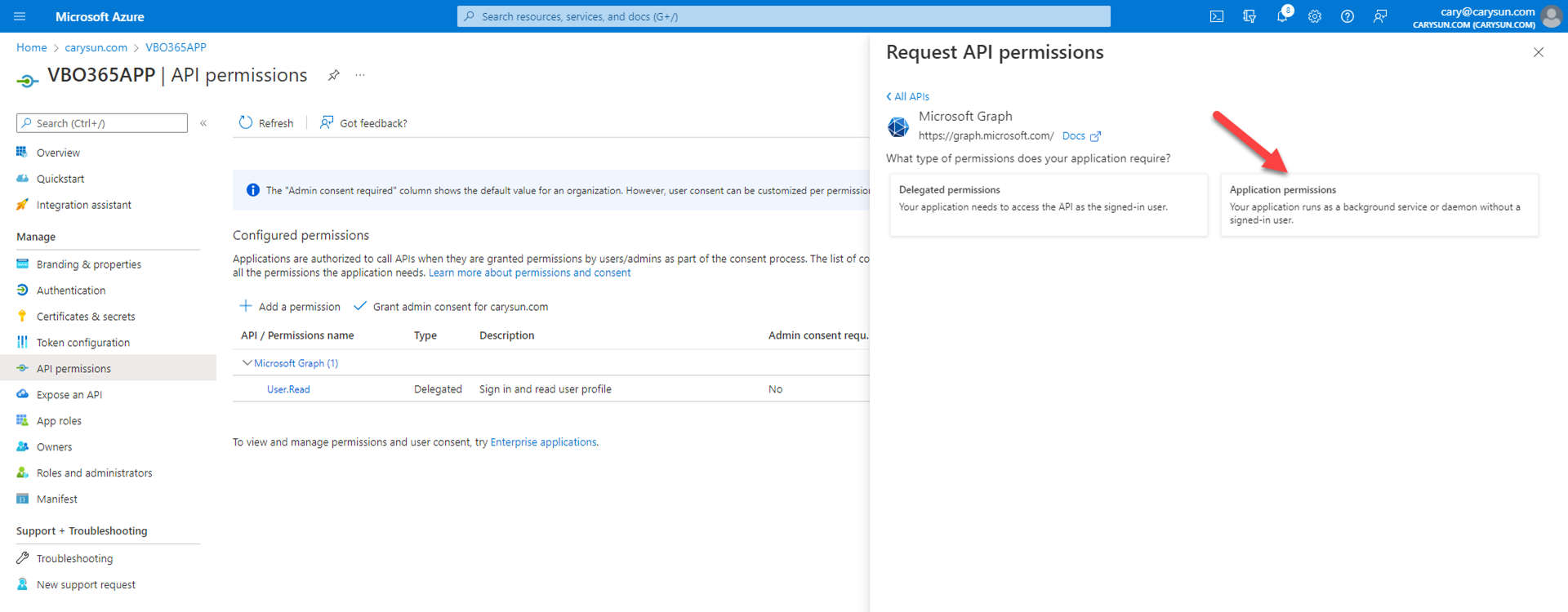Click the 'API / Permissions name' column header
This screenshot has width=1568, height=612.
click(297, 335)
